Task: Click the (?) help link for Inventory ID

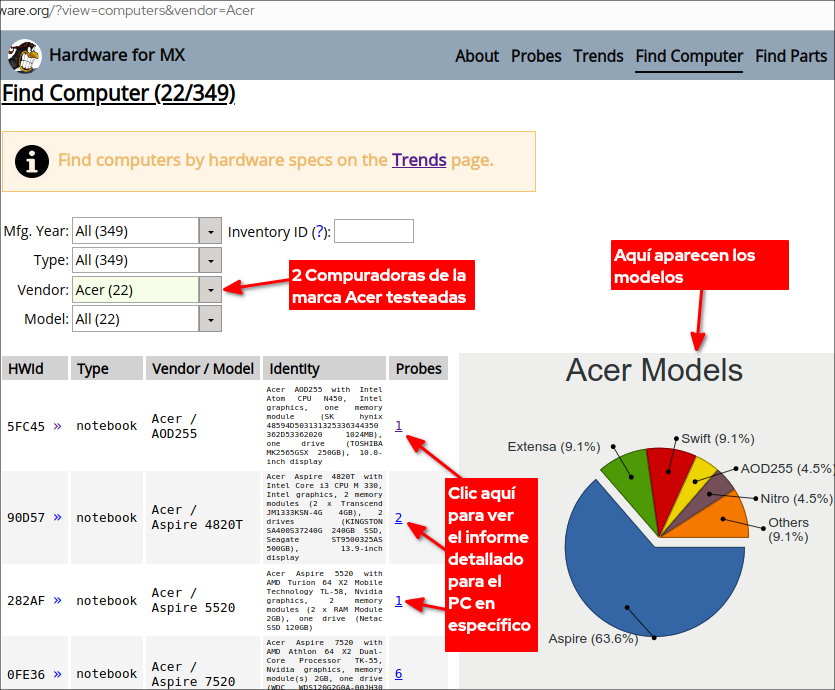Action: coord(320,232)
